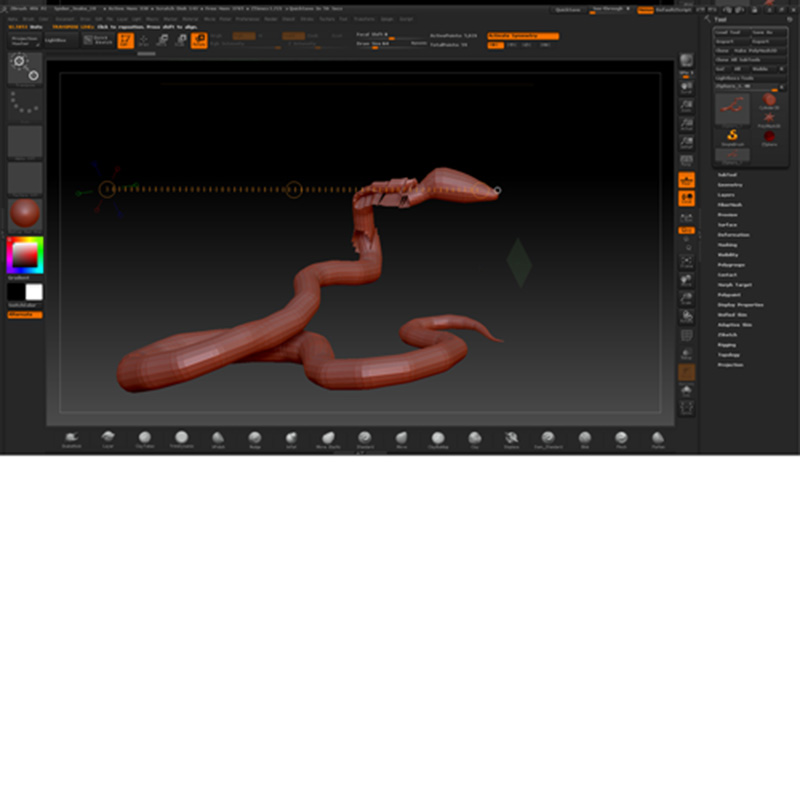Adjust the Draw Size slider
This screenshot has width=800, height=800.
[x=391, y=44]
